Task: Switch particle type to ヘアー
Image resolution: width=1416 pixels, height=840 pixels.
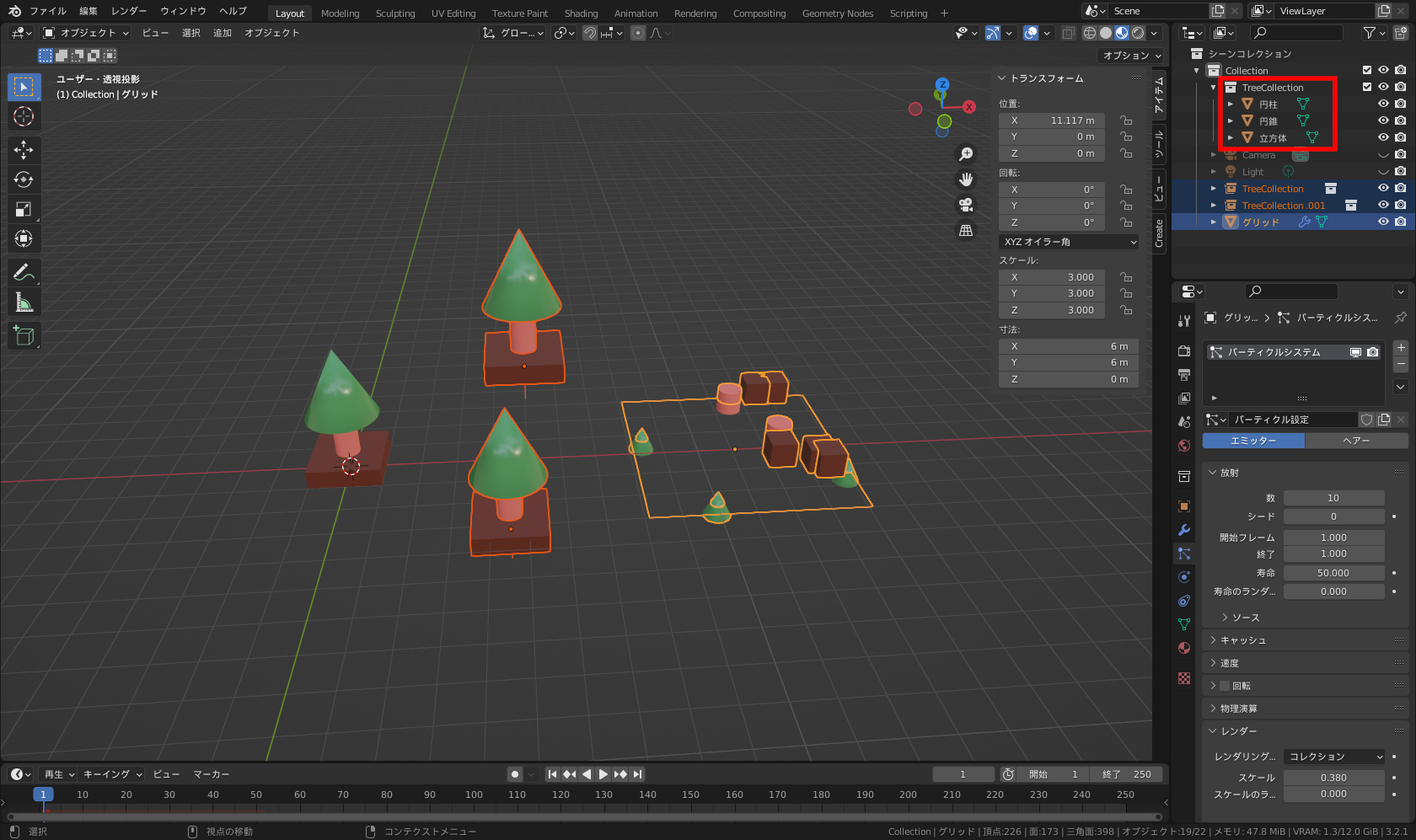Action: coord(1355,441)
